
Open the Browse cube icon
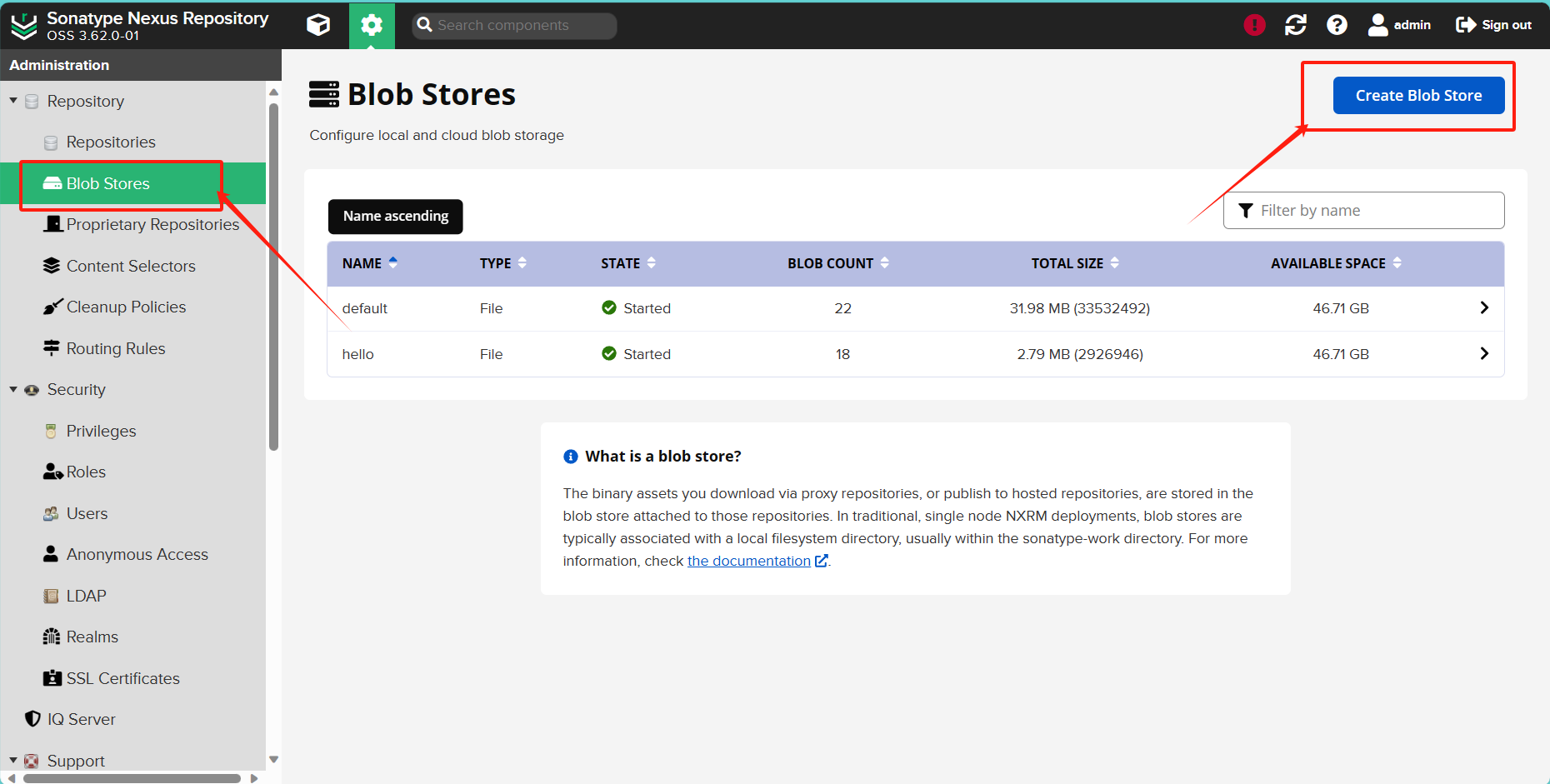point(318,25)
